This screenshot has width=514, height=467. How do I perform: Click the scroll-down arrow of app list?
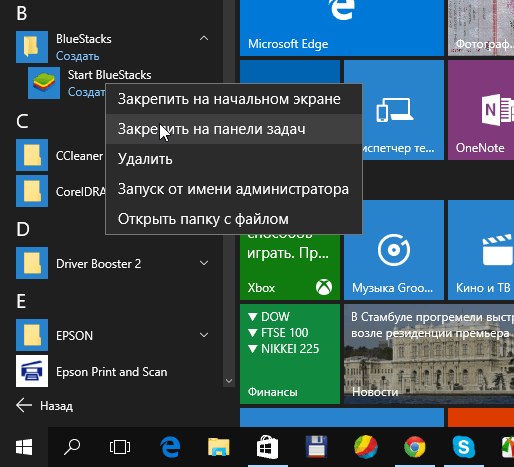click(229, 381)
